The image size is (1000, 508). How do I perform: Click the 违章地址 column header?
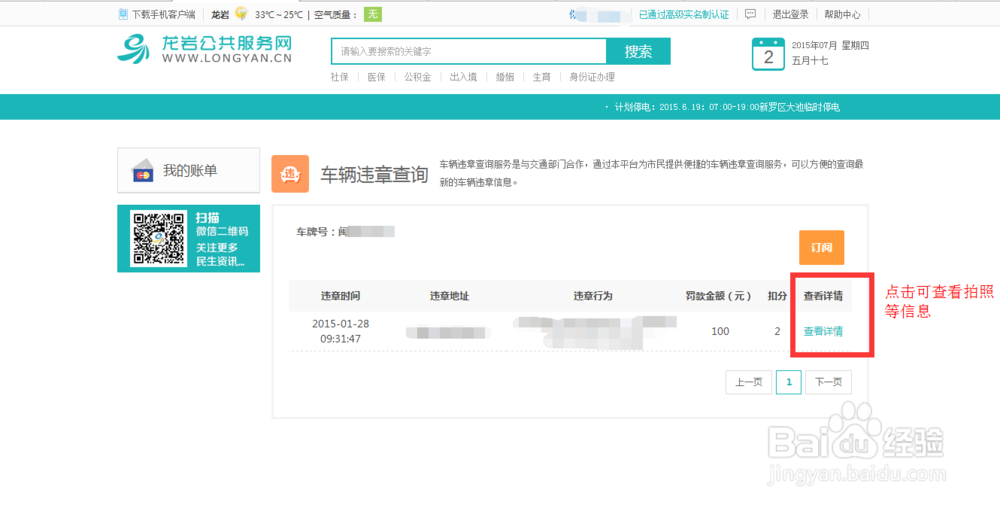tap(449, 296)
